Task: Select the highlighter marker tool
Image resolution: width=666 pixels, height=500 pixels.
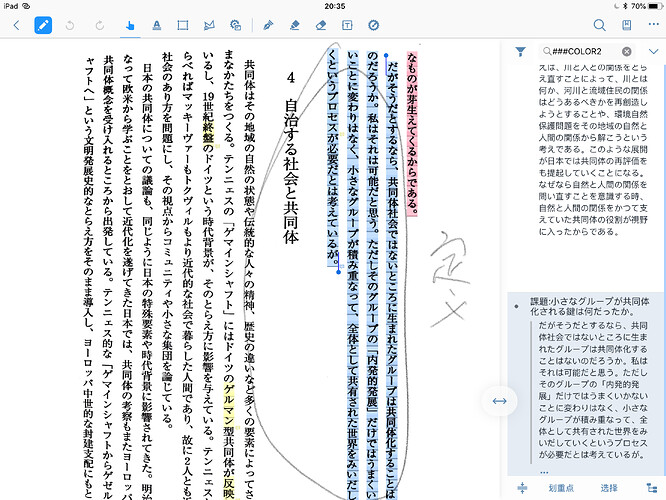Action: 294,25
